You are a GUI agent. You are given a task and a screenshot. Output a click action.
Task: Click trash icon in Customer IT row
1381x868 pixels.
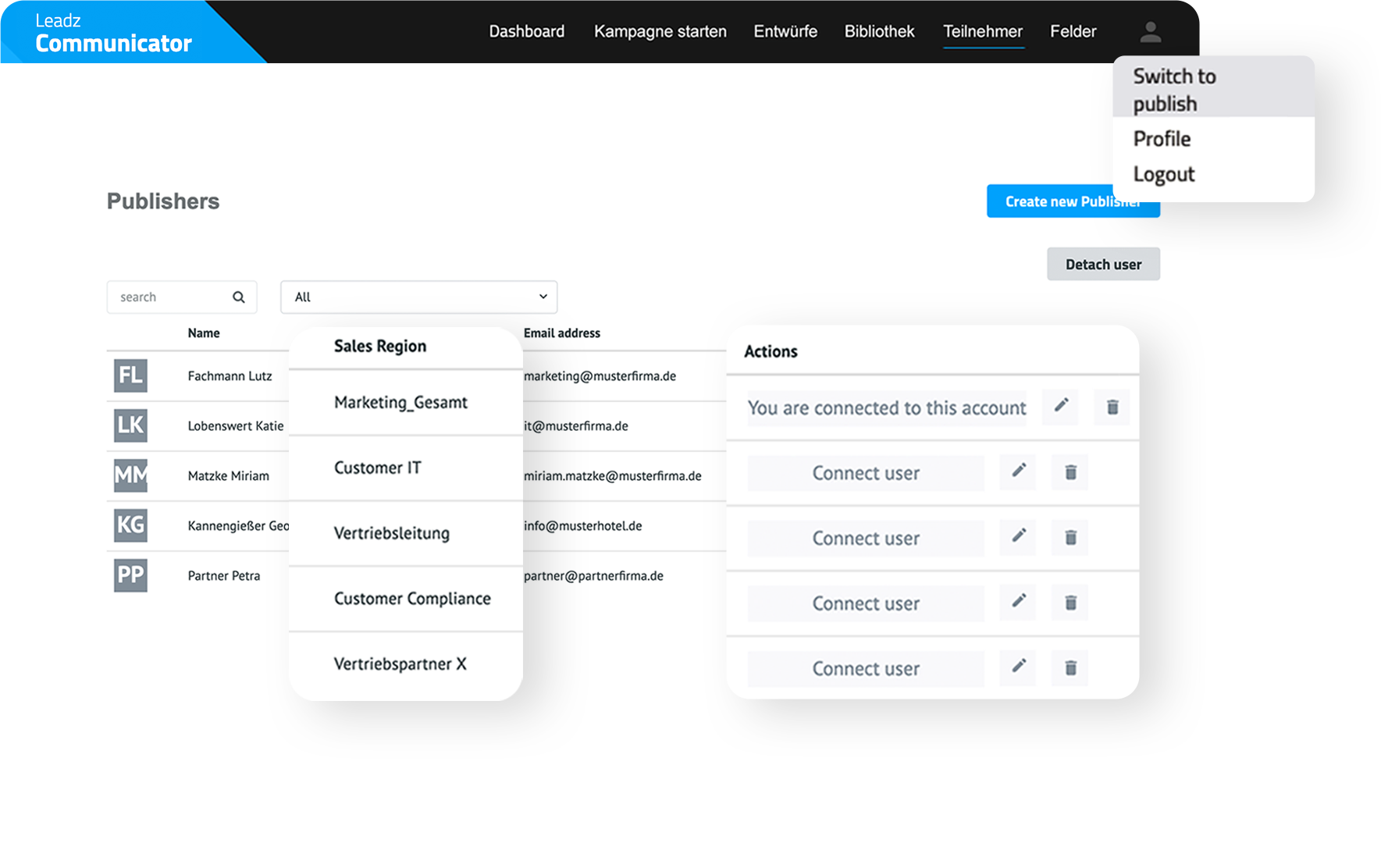coord(1070,472)
